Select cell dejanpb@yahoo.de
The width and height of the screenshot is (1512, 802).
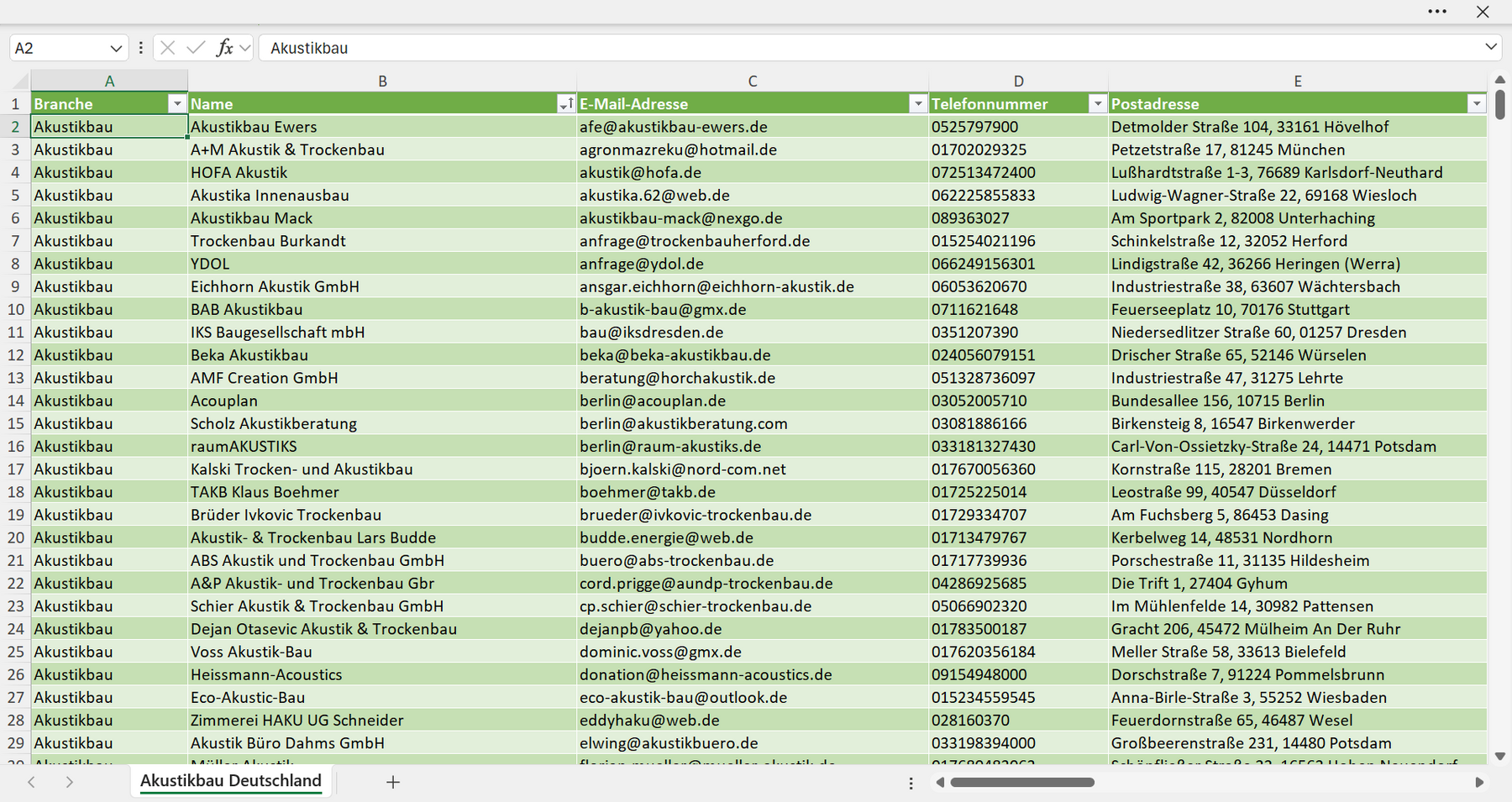(753, 629)
